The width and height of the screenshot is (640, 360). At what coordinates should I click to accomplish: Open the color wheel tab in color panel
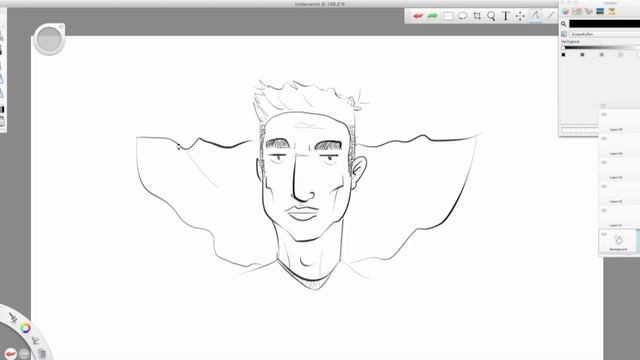pyautogui.click(x=565, y=11)
